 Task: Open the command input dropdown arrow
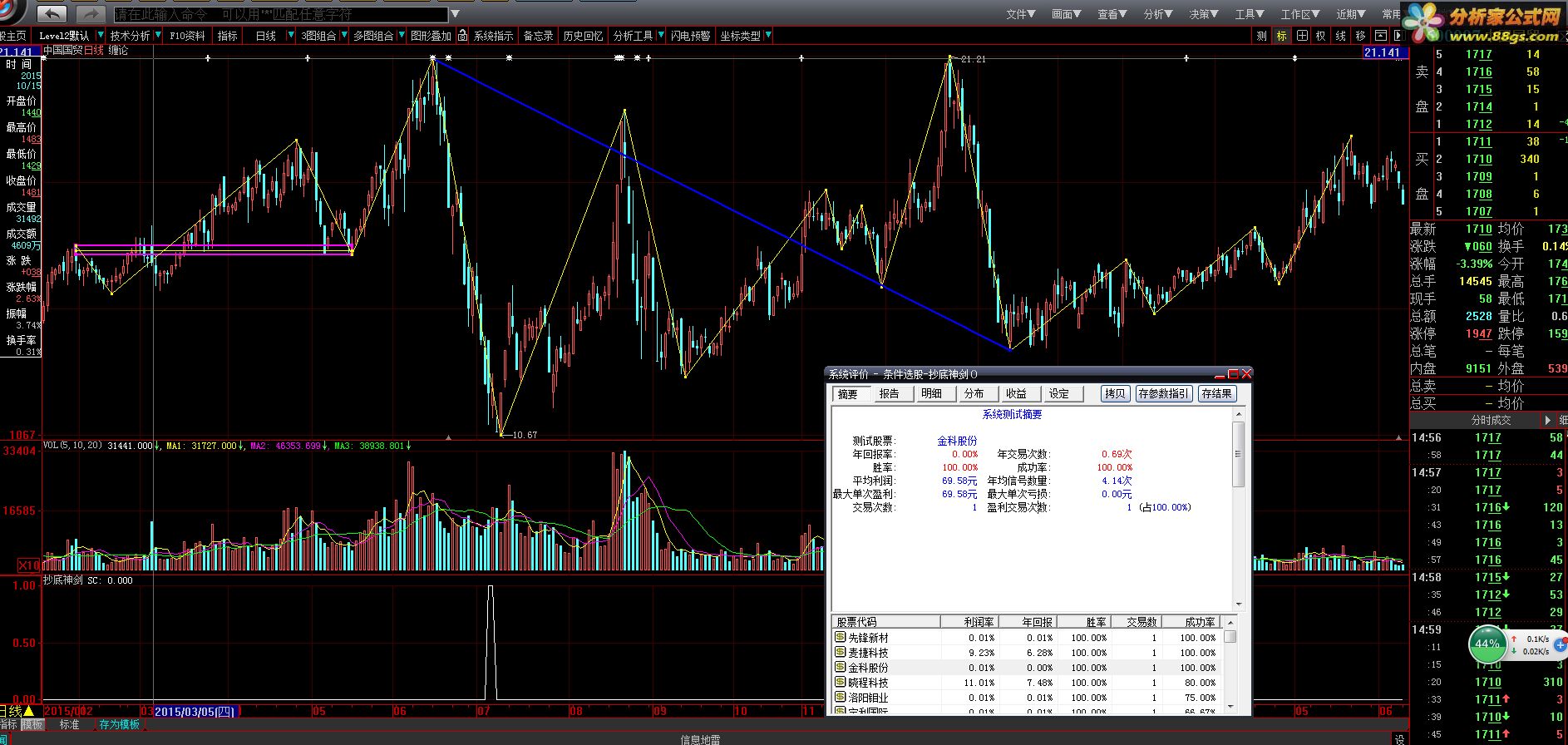(455, 14)
